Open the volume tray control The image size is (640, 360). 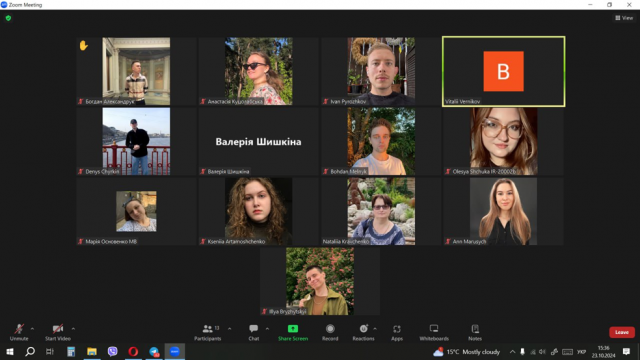(x=542, y=352)
